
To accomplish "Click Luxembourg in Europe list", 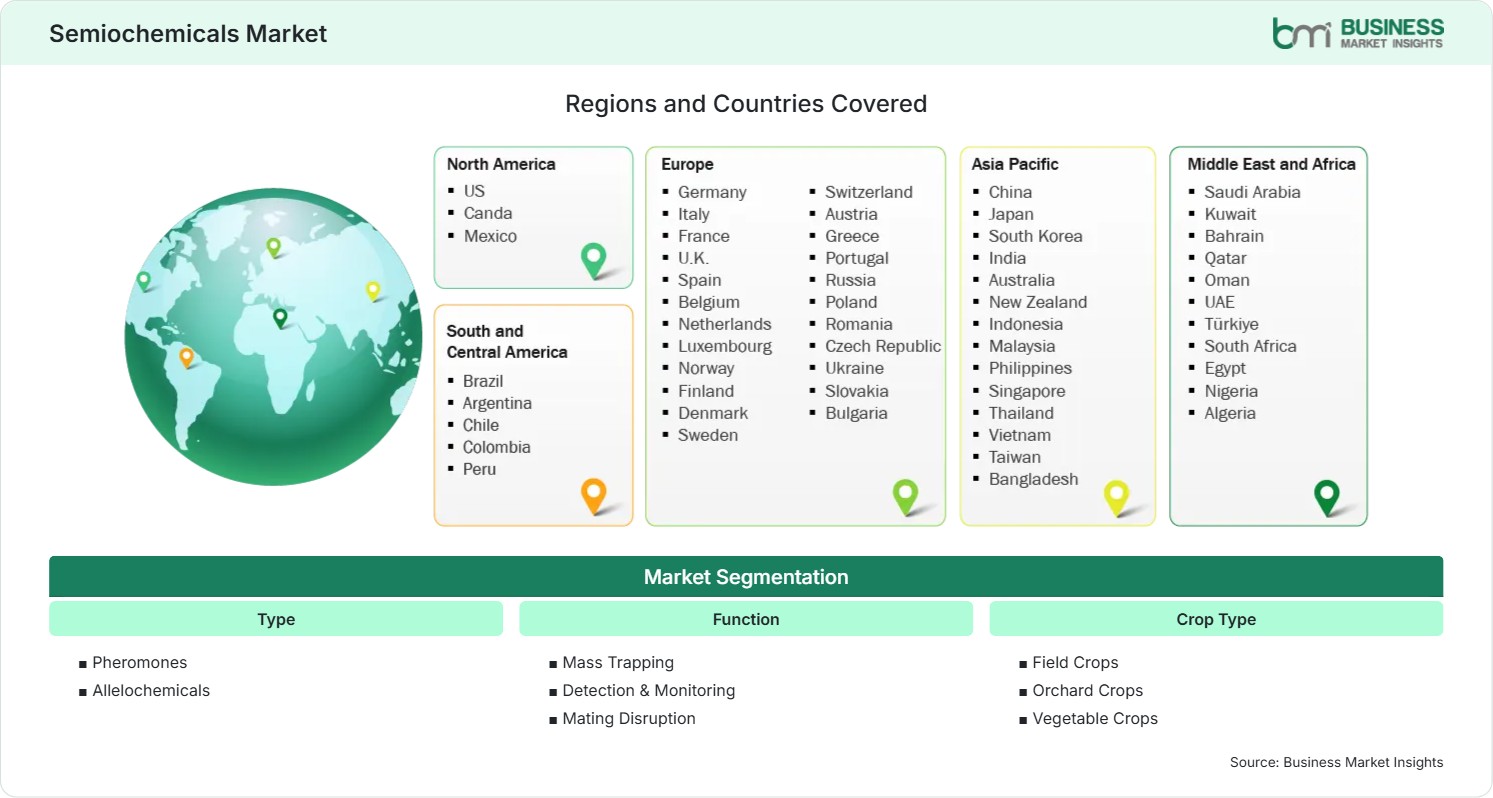I will click(x=725, y=346).
